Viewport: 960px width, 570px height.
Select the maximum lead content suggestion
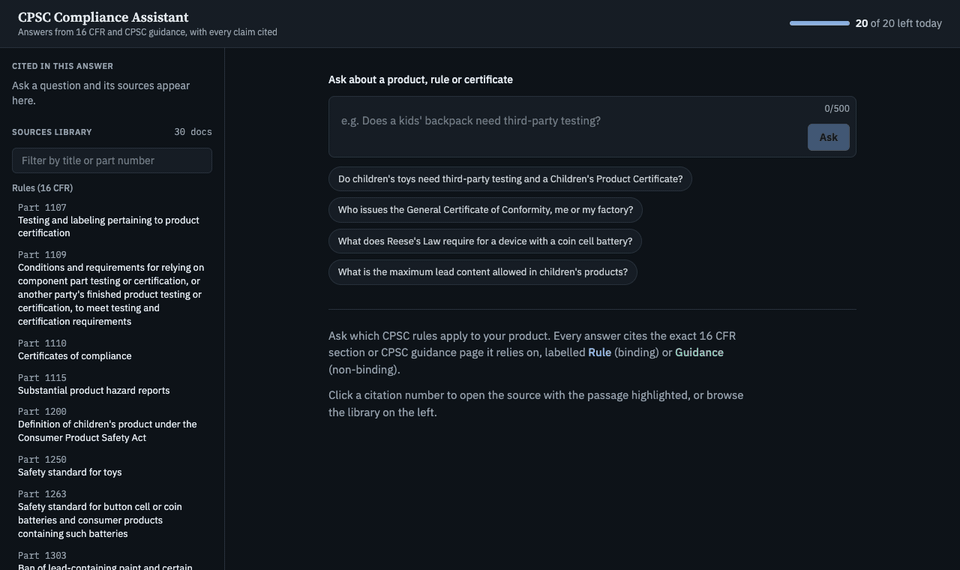tap(482, 272)
